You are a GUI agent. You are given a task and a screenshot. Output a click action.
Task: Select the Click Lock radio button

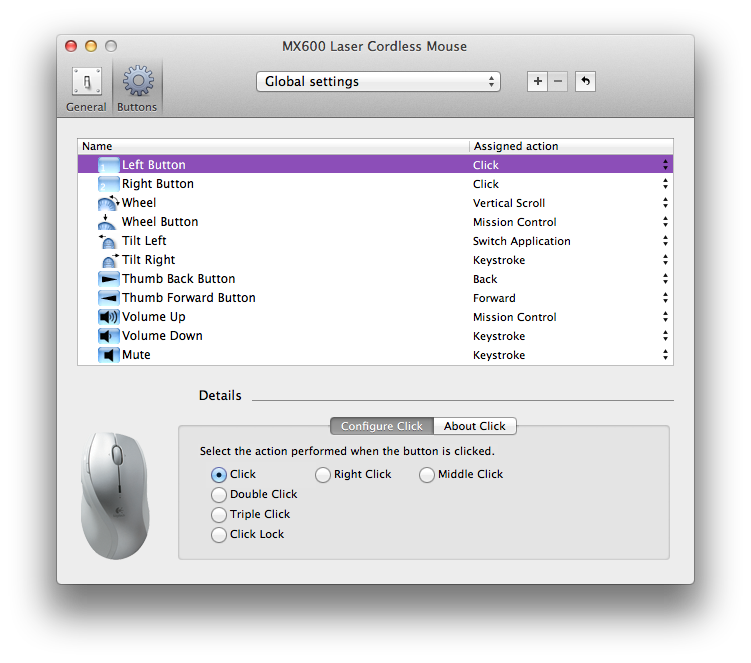219,535
